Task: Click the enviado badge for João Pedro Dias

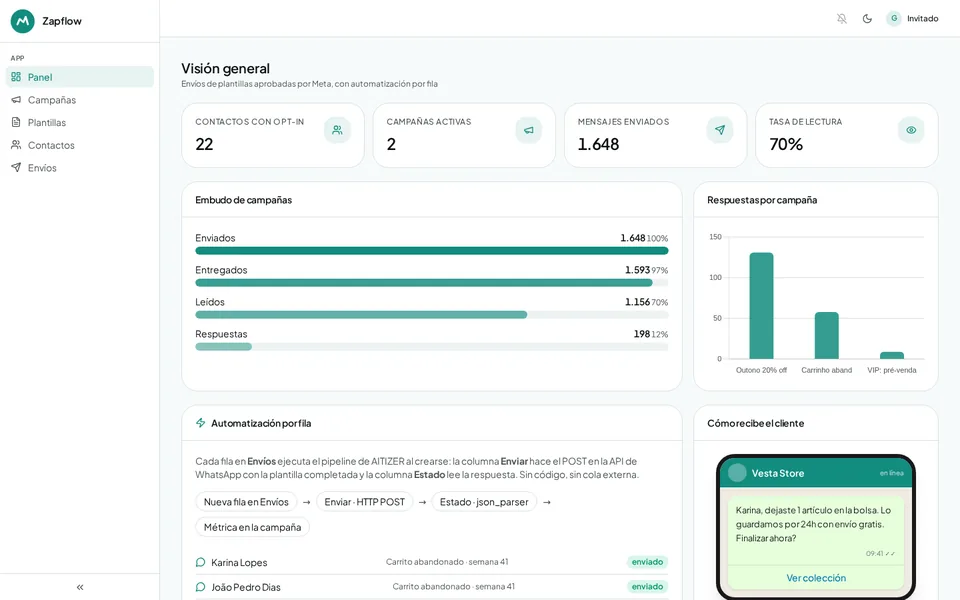Action: click(647, 587)
